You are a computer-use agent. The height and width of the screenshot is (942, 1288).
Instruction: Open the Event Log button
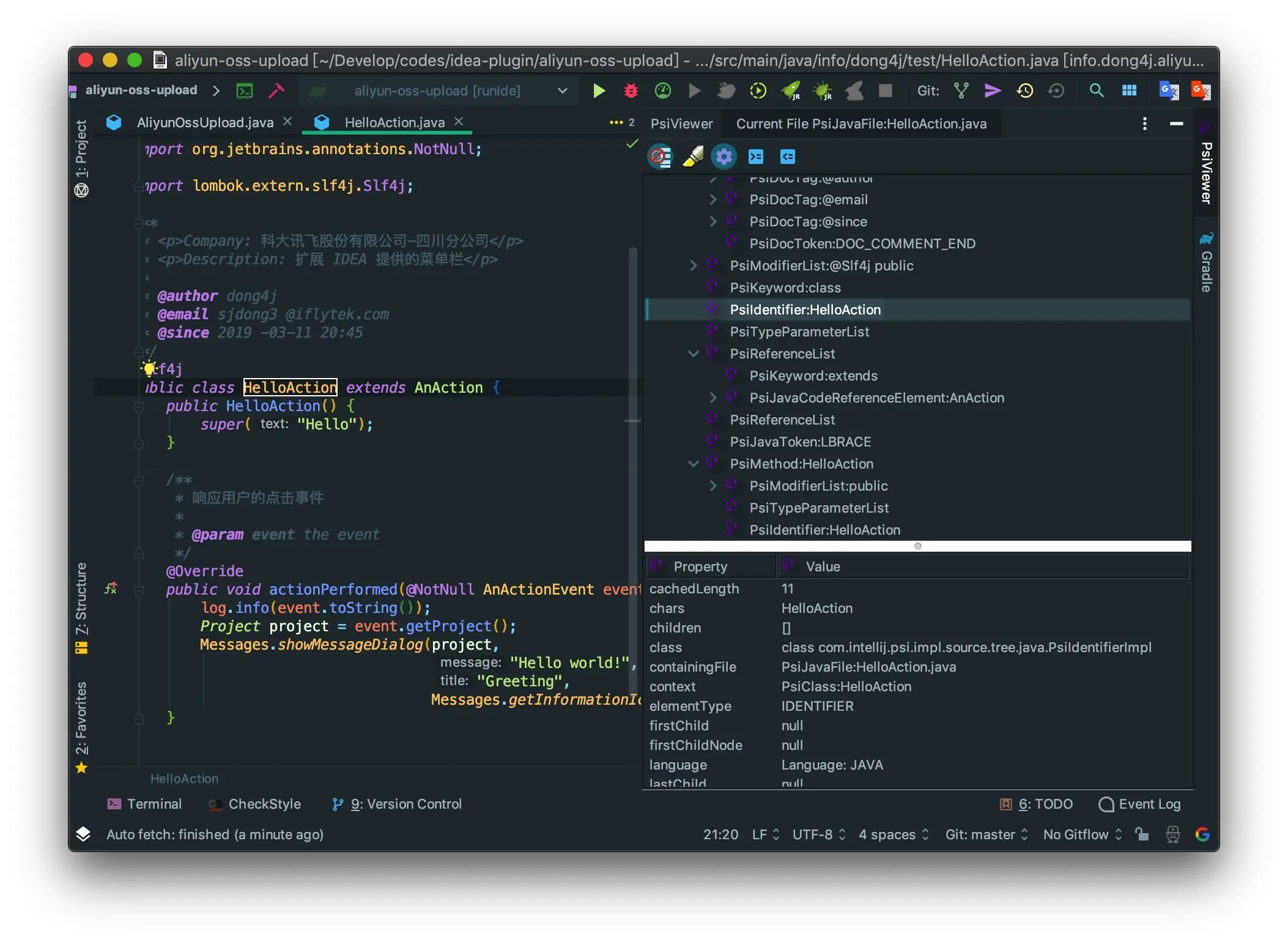coord(1139,804)
